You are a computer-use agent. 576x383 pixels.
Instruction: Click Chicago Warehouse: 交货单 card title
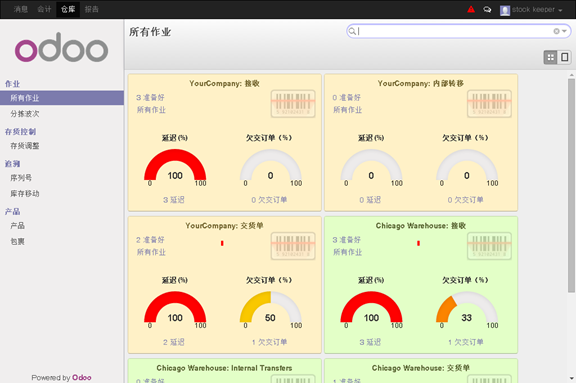[421, 368]
